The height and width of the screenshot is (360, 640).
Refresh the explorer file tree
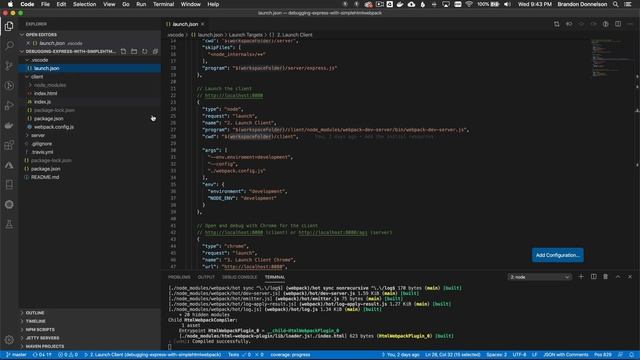(x=144, y=51)
